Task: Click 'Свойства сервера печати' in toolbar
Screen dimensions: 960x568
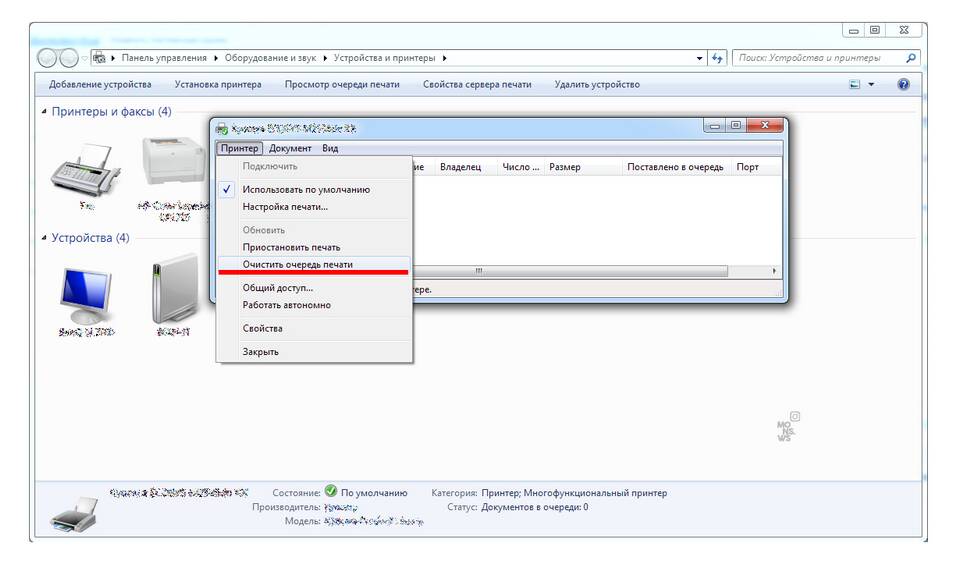Action: [x=477, y=85]
